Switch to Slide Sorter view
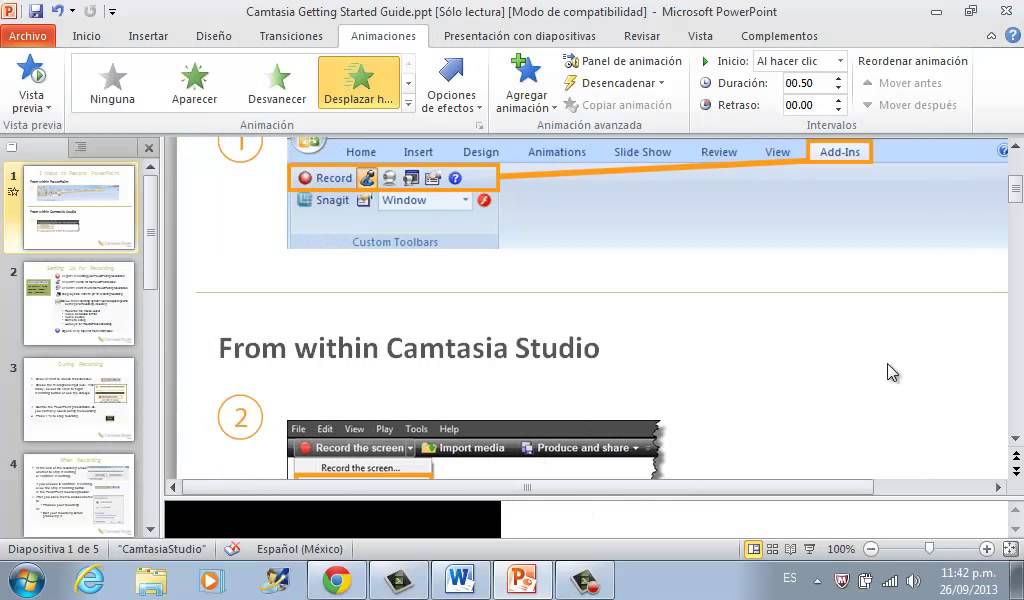This screenshot has width=1024, height=600. (772, 549)
